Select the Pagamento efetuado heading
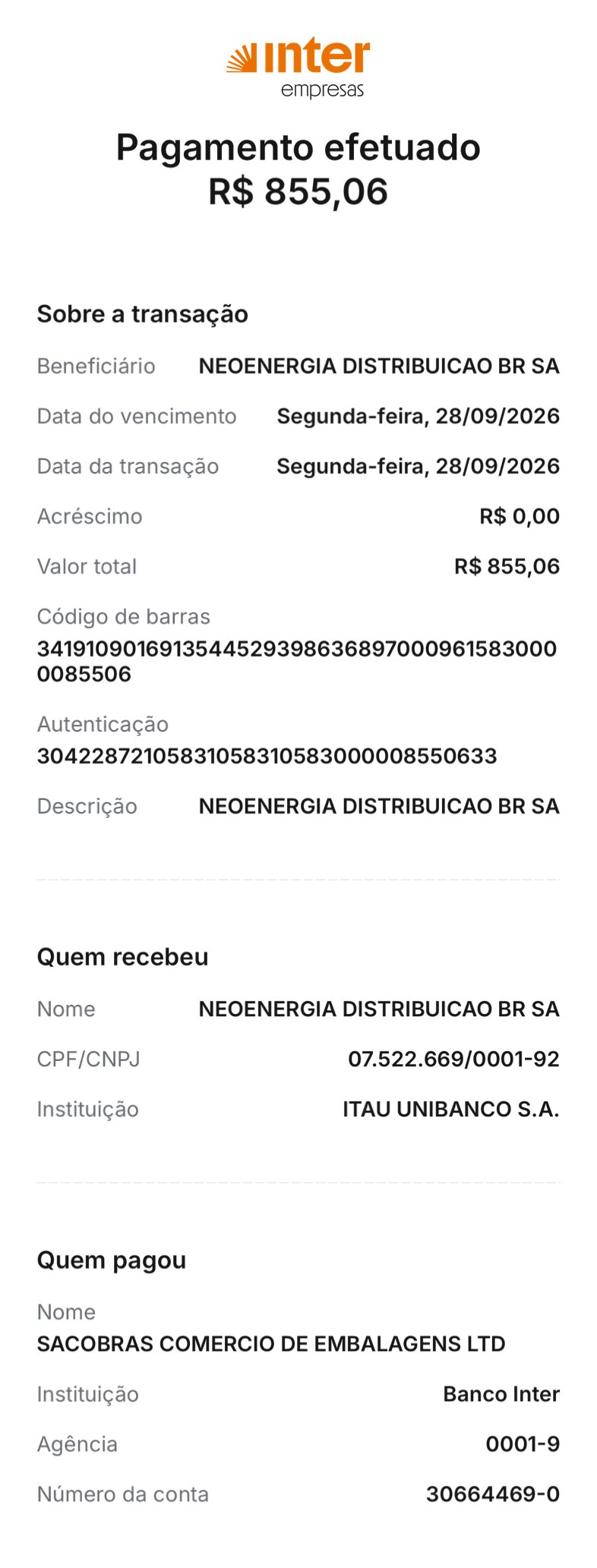Screen dimensions: 597x1568 pyautogui.click(x=298, y=147)
